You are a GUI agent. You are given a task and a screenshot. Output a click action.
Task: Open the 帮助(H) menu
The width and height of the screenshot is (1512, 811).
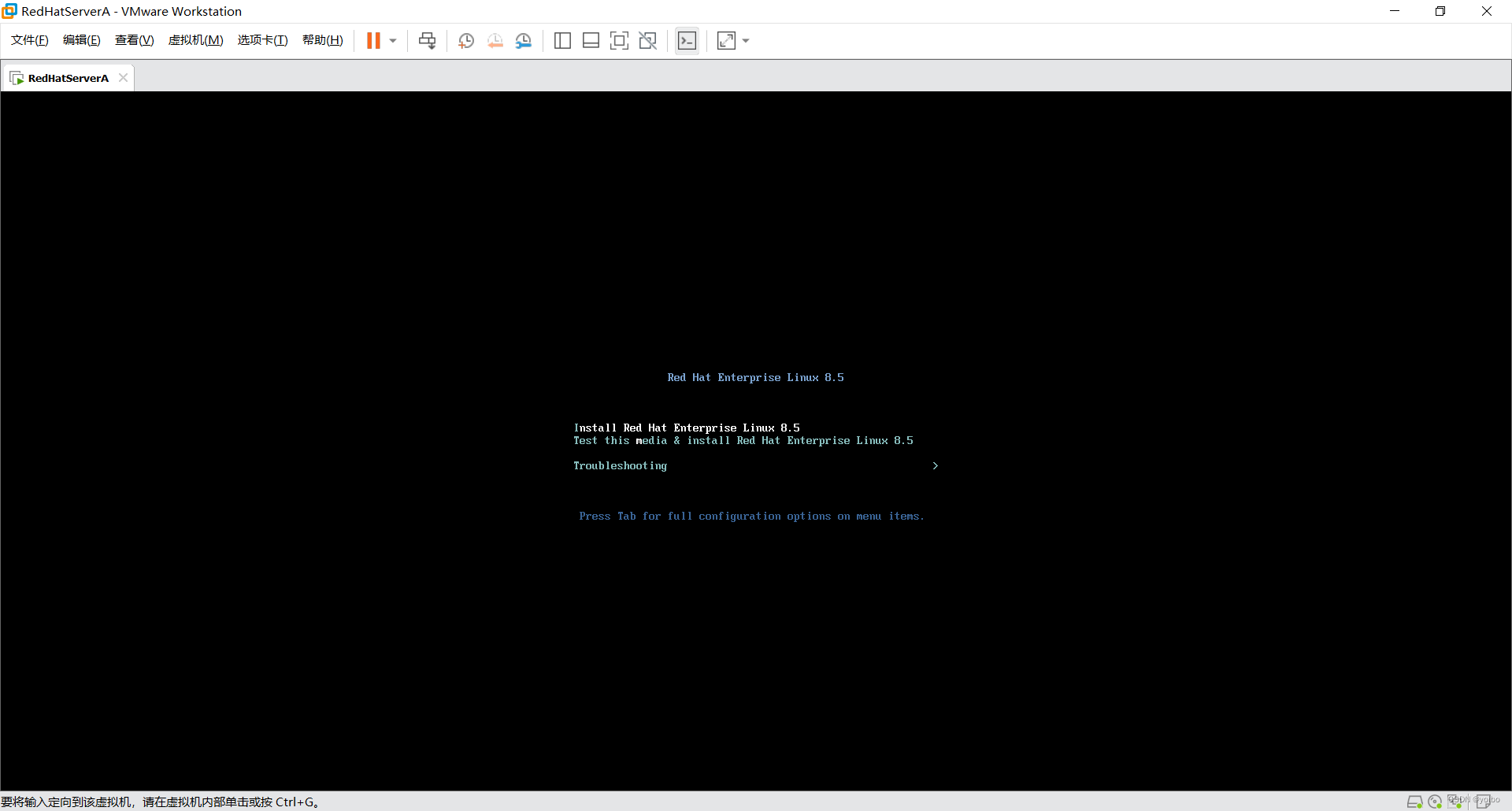point(323,40)
